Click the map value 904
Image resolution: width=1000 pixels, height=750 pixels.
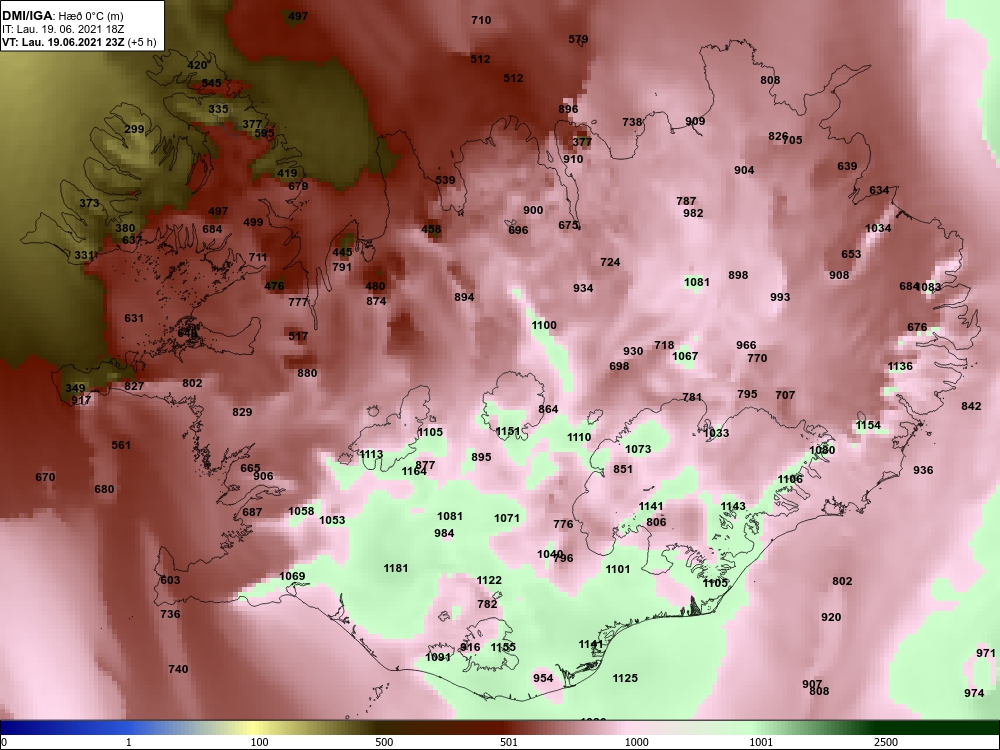(744, 170)
